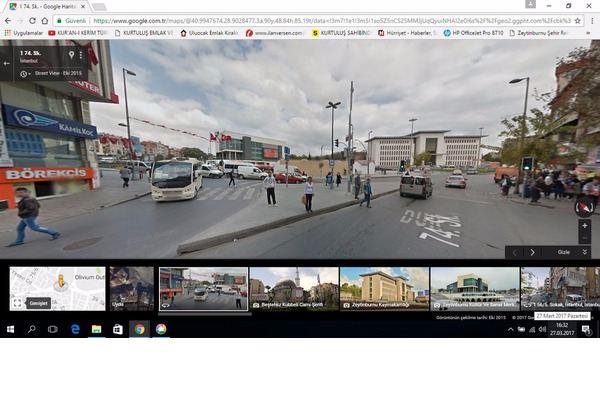Open Task View on the taskbar
The height and width of the screenshot is (400, 600).
click(53, 329)
